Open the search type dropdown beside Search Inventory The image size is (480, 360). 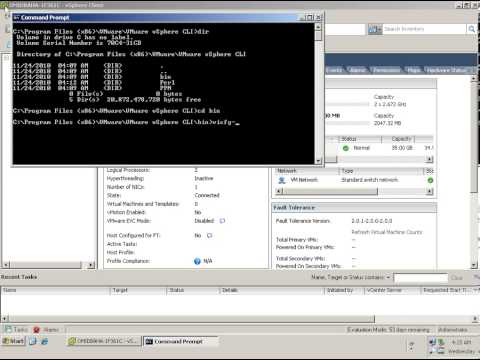[375, 29]
